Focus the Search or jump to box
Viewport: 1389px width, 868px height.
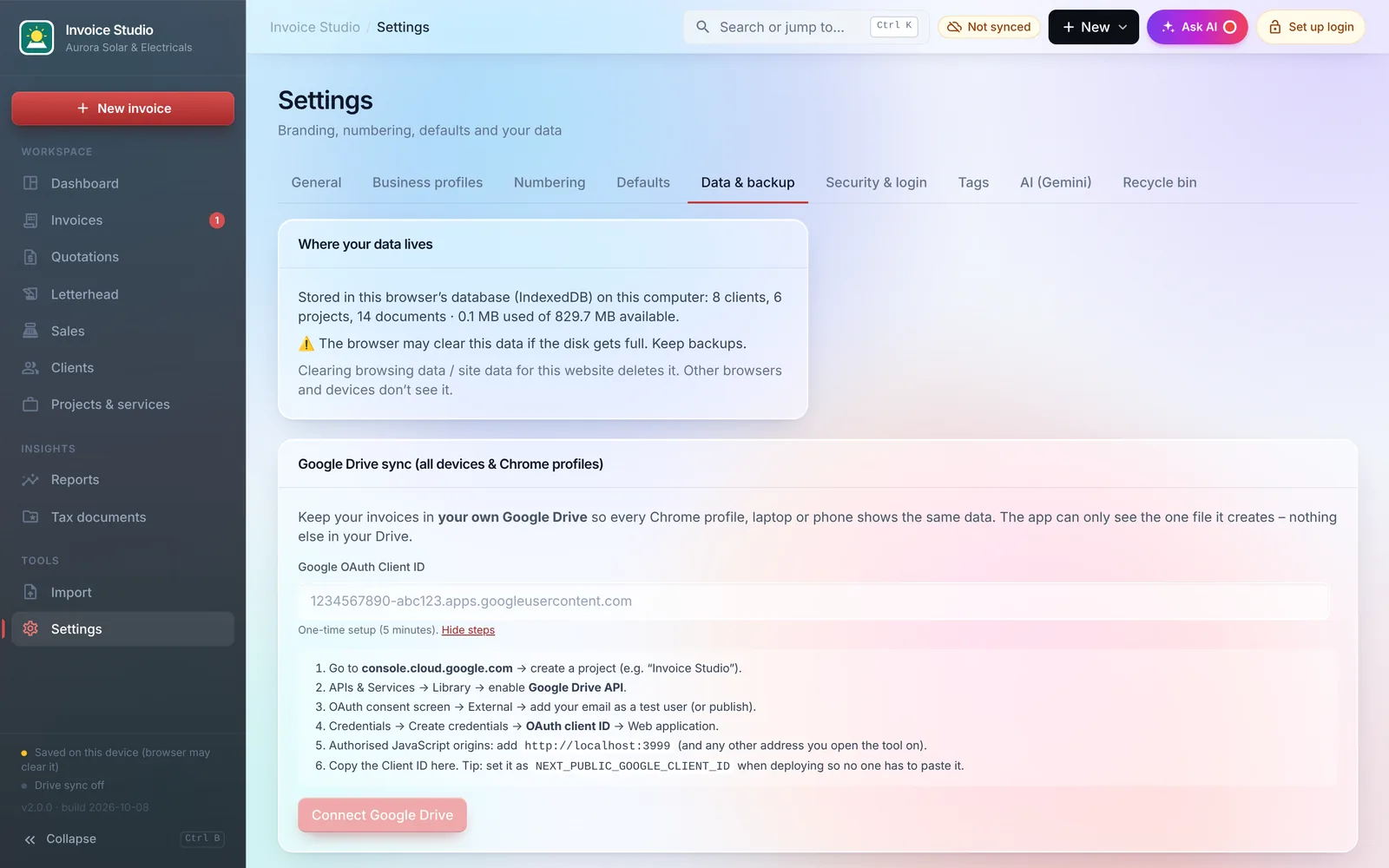806,27
